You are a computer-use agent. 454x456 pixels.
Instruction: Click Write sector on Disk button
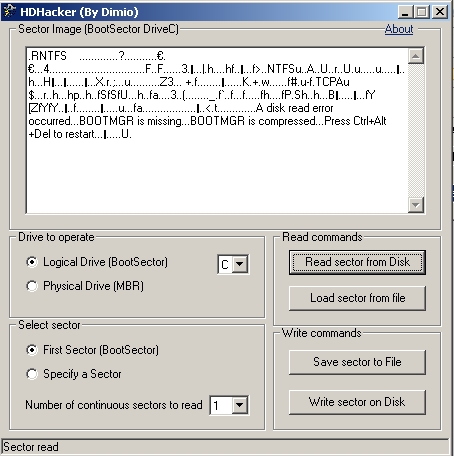357,402
